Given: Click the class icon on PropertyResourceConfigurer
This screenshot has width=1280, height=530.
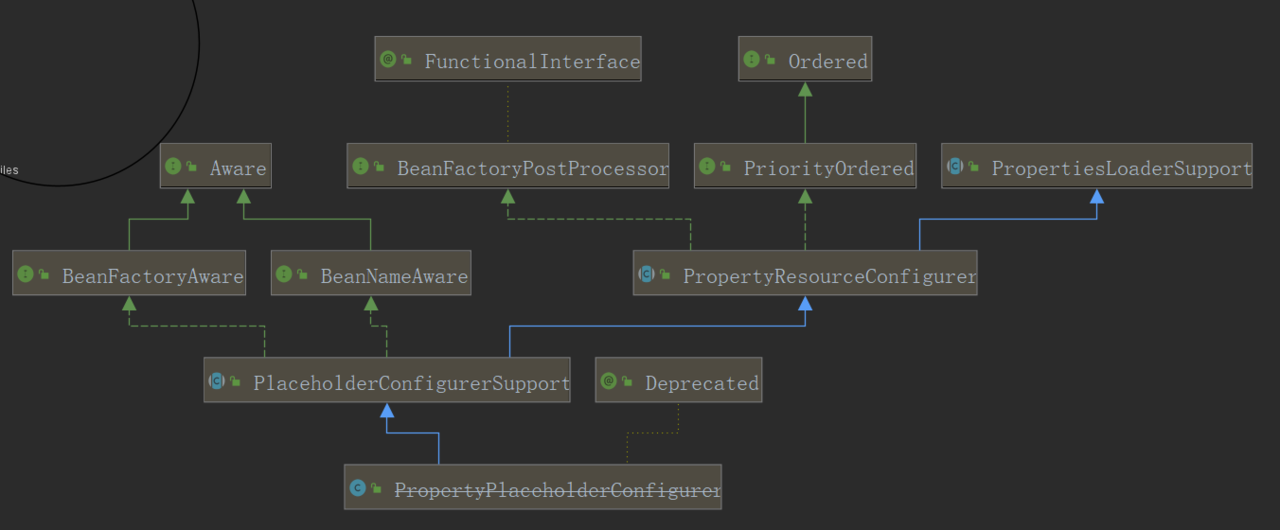Looking at the screenshot, I should pyautogui.click(x=646, y=273).
